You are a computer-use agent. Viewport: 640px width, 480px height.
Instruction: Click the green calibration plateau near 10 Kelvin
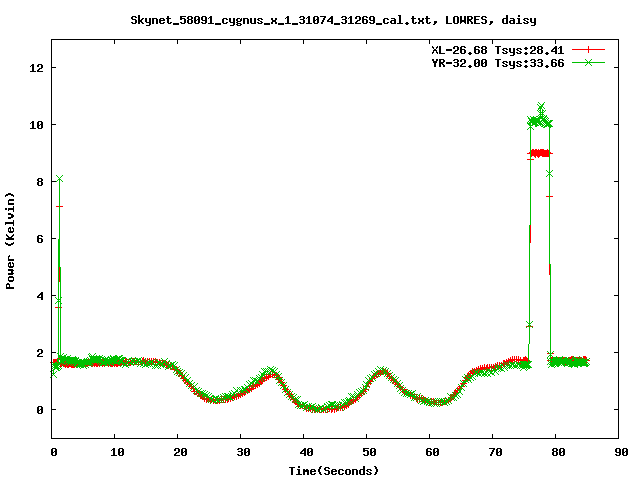pyautogui.click(x=540, y=121)
